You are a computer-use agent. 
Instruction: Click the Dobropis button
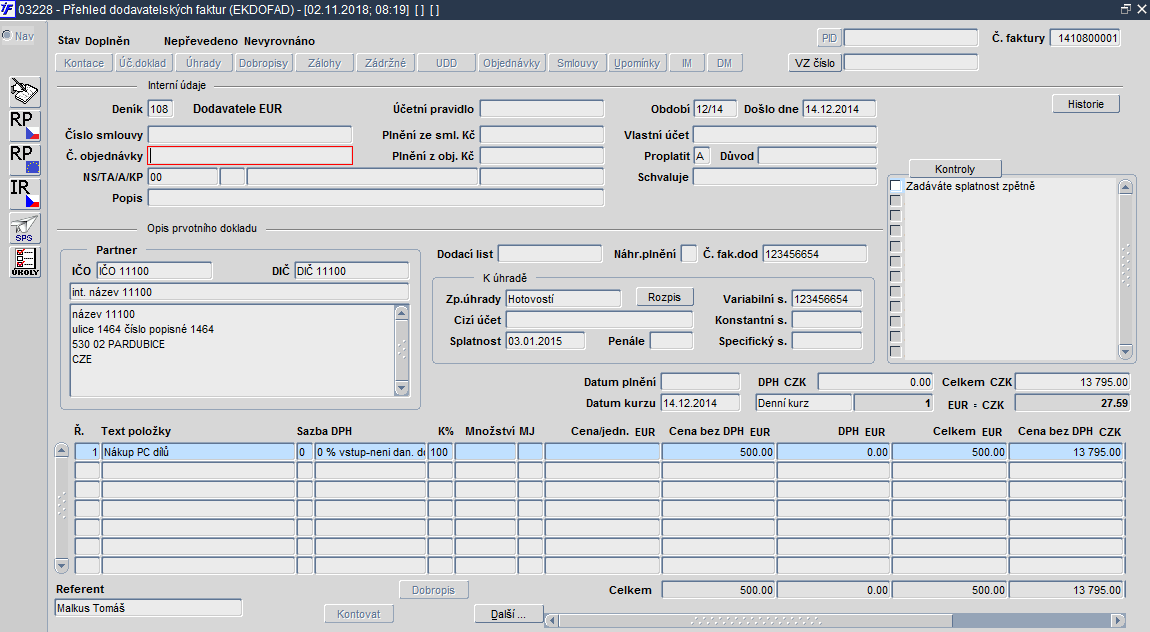[433, 589]
